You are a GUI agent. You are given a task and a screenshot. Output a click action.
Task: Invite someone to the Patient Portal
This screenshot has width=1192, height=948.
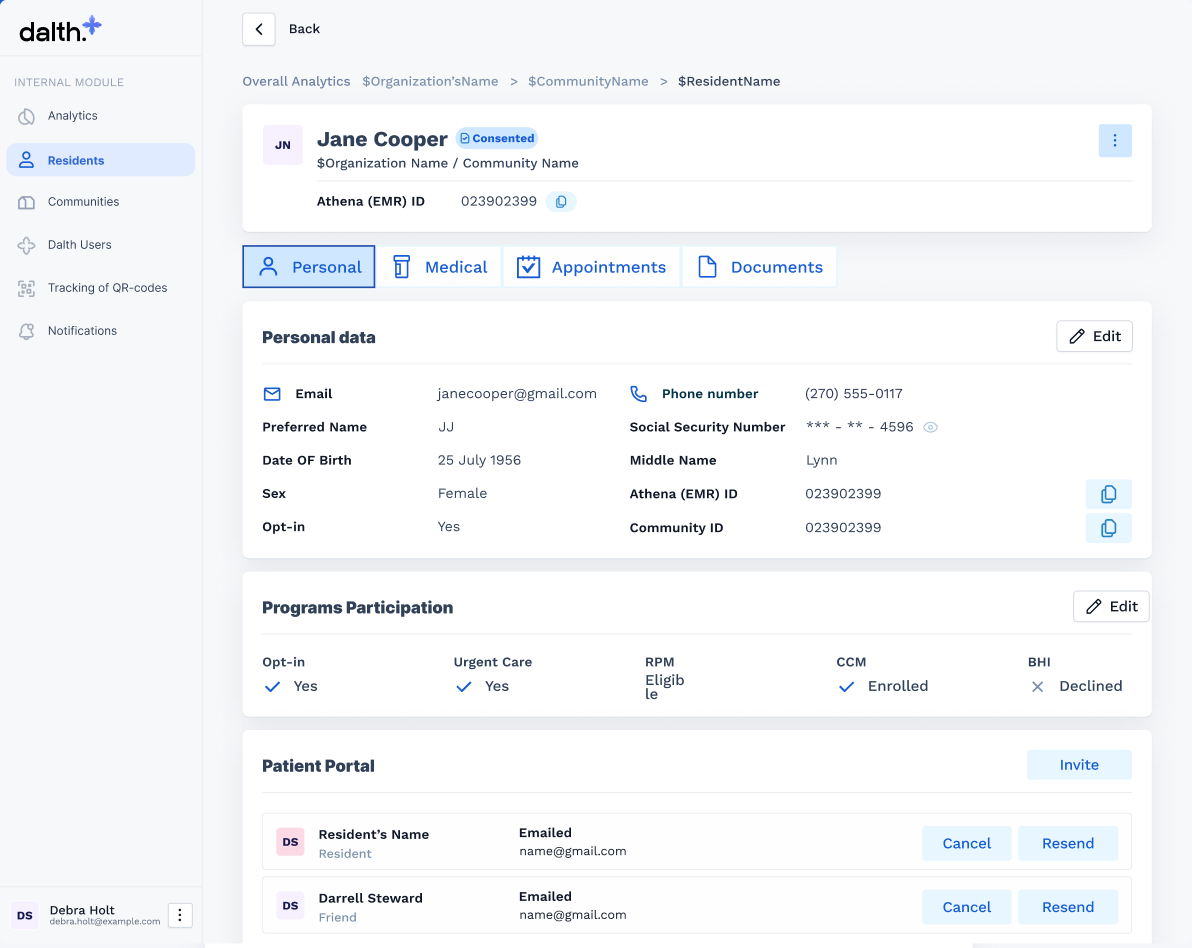[x=1079, y=765]
